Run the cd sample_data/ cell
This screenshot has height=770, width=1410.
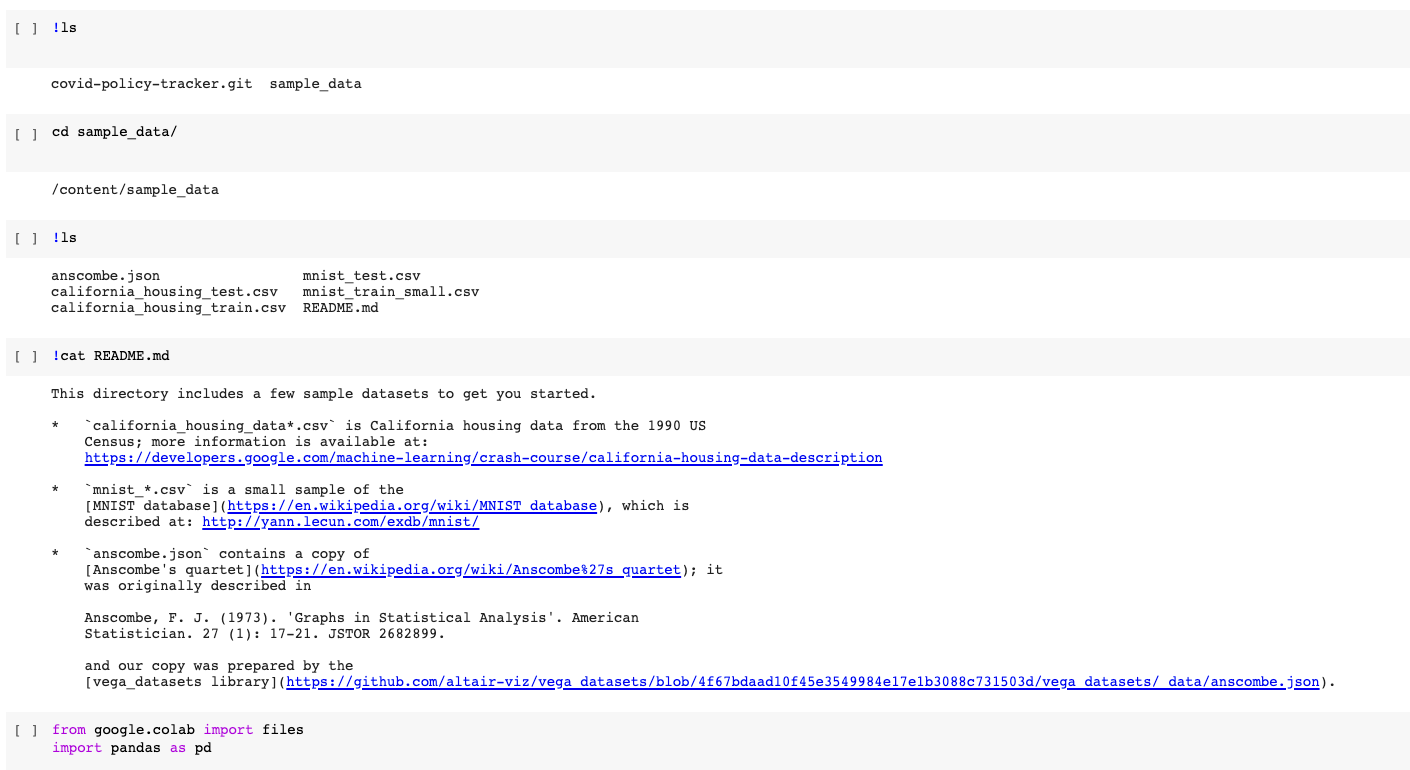coord(27,133)
